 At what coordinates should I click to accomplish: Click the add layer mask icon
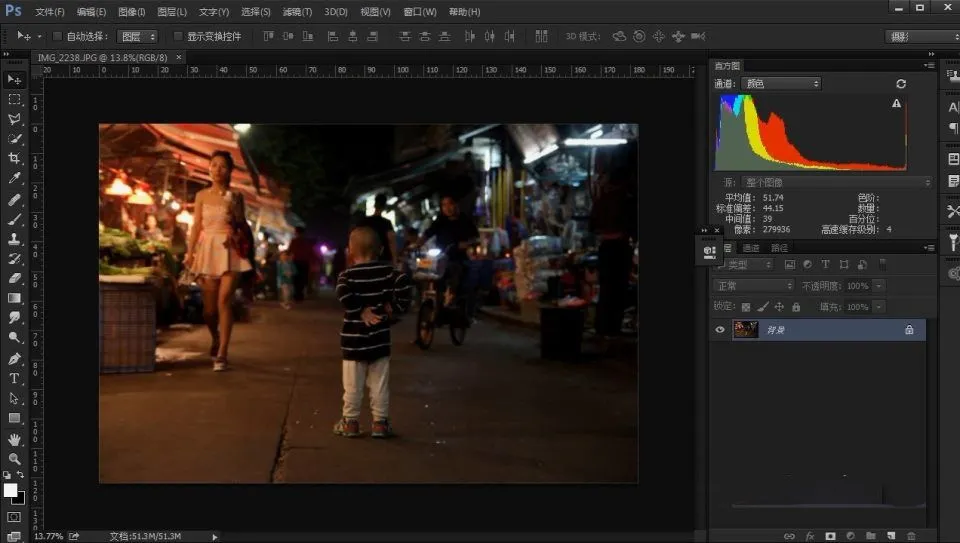pos(830,536)
